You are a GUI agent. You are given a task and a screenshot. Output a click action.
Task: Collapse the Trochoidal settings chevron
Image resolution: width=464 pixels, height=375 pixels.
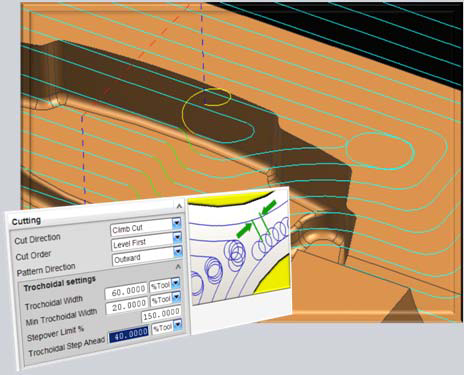[x=178, y=267]
